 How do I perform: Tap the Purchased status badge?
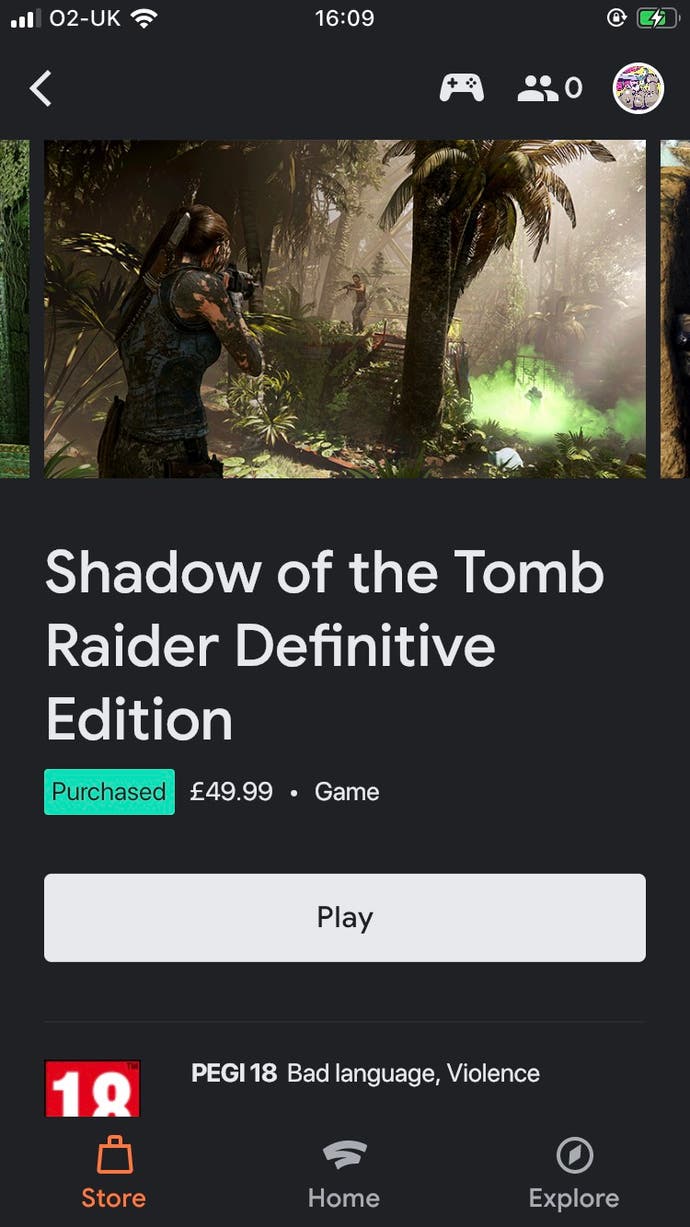[x=109, y=792]
